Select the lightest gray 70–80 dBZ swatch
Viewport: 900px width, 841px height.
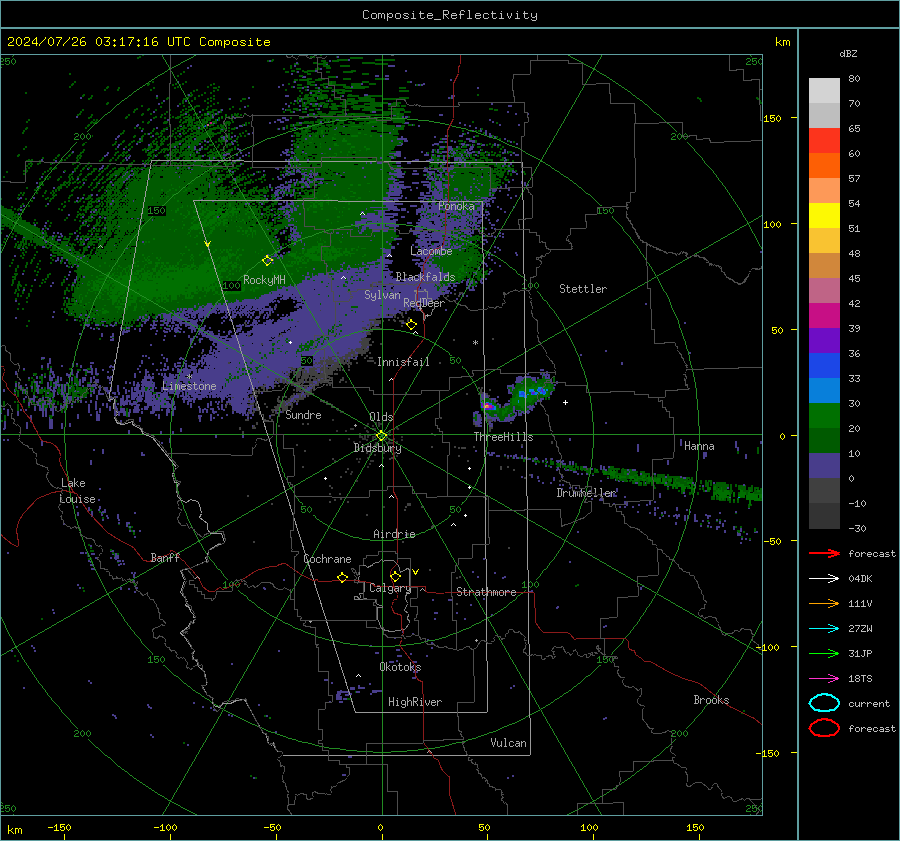(x=824, y=90)
